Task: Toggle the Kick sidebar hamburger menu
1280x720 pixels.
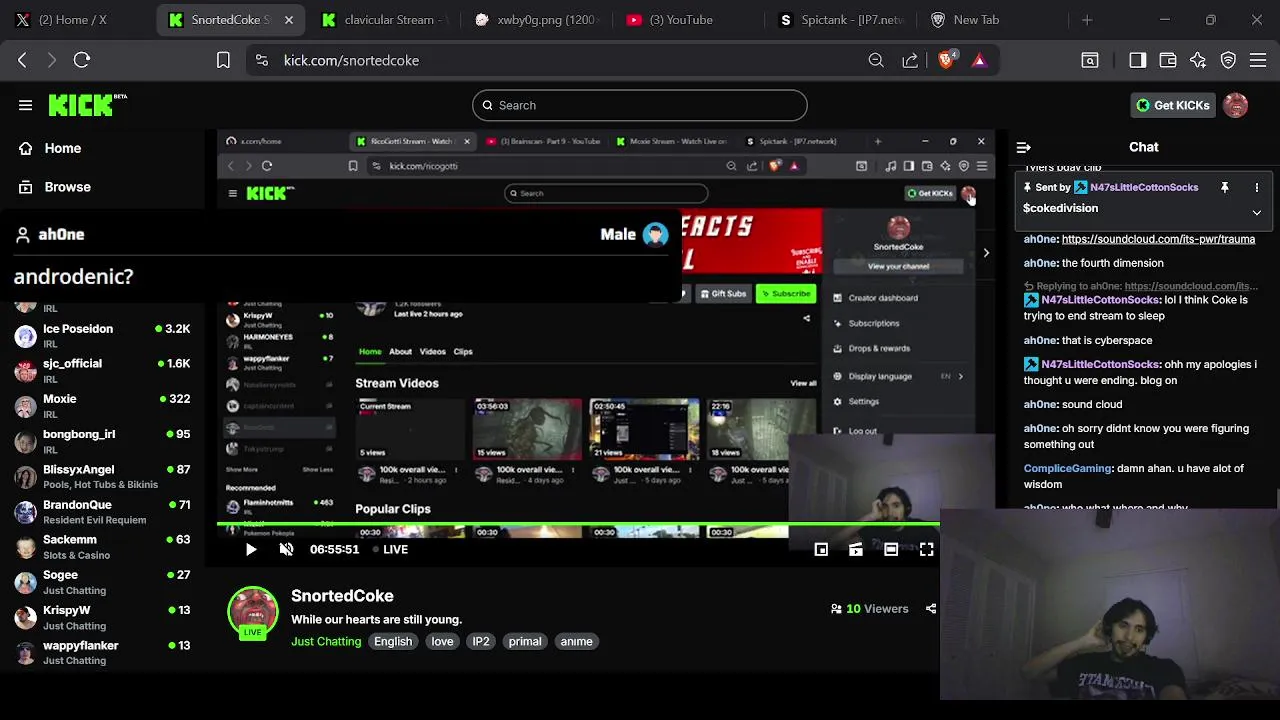Action: (x=25, y=105)
